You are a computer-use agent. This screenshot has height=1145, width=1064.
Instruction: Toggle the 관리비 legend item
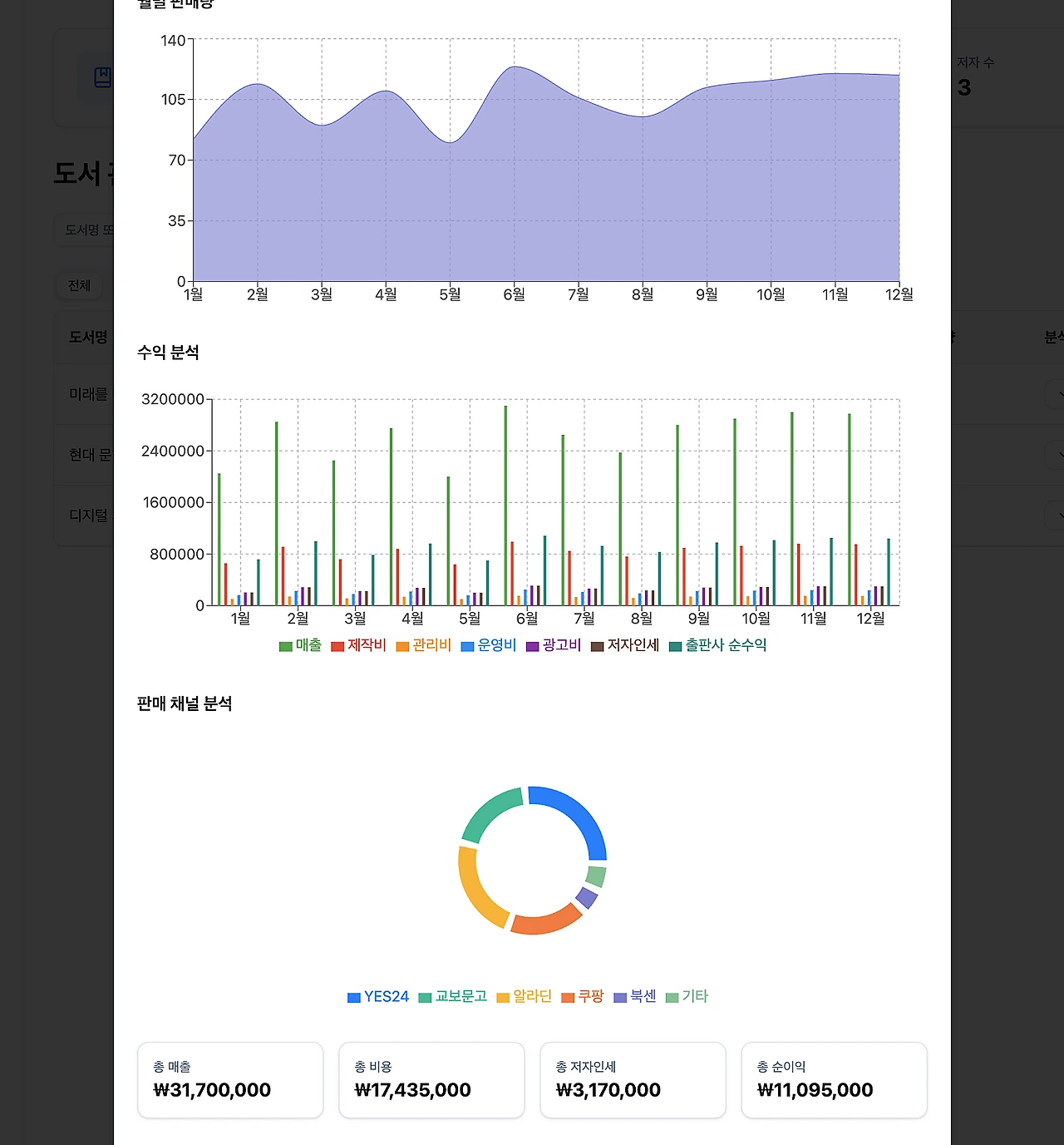427,644
